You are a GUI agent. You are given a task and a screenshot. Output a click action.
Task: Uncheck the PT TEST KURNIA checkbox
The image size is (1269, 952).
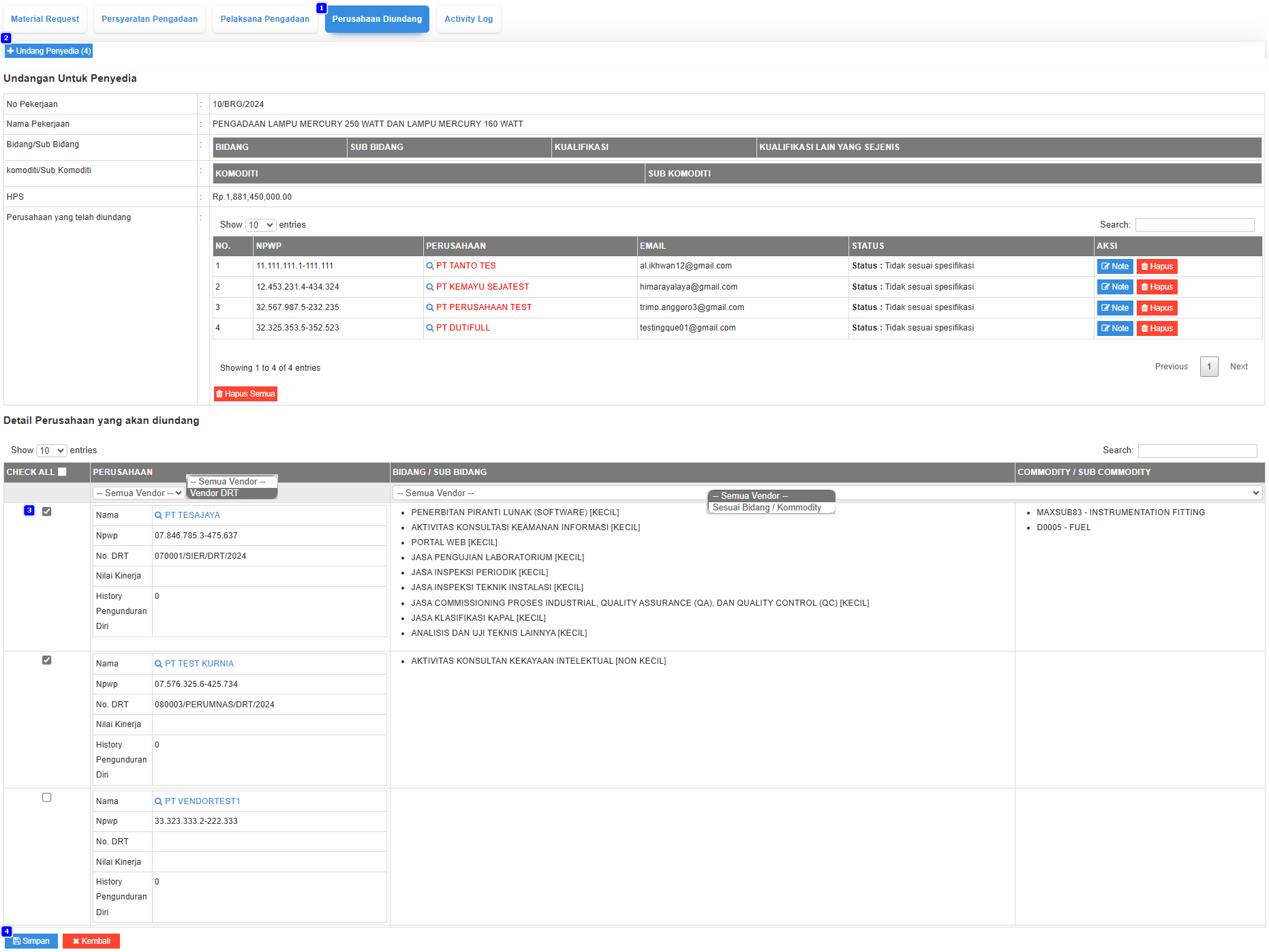pyautogui.click(x=47, y=660)
